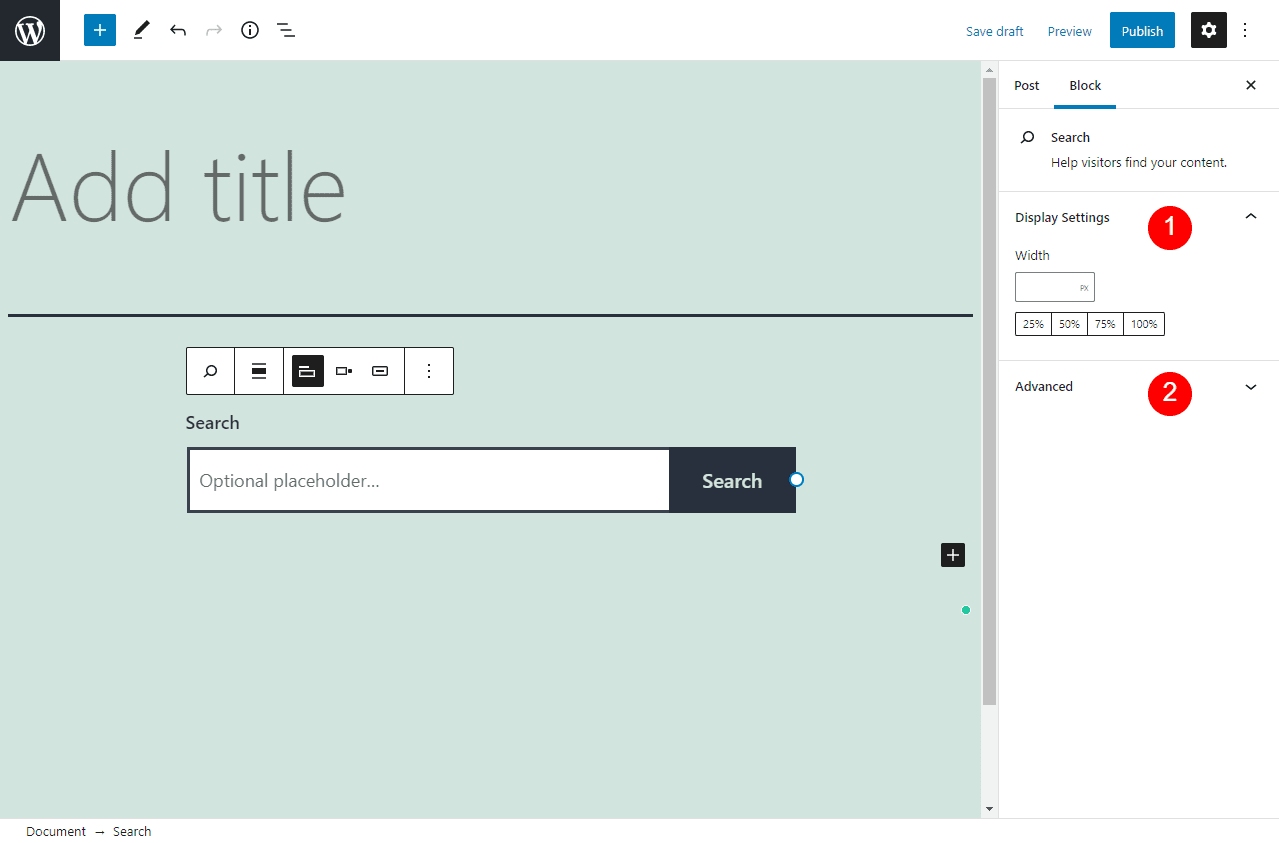Click the Publish button
The image size is (1279, 843).
[x=1142, y=31]
